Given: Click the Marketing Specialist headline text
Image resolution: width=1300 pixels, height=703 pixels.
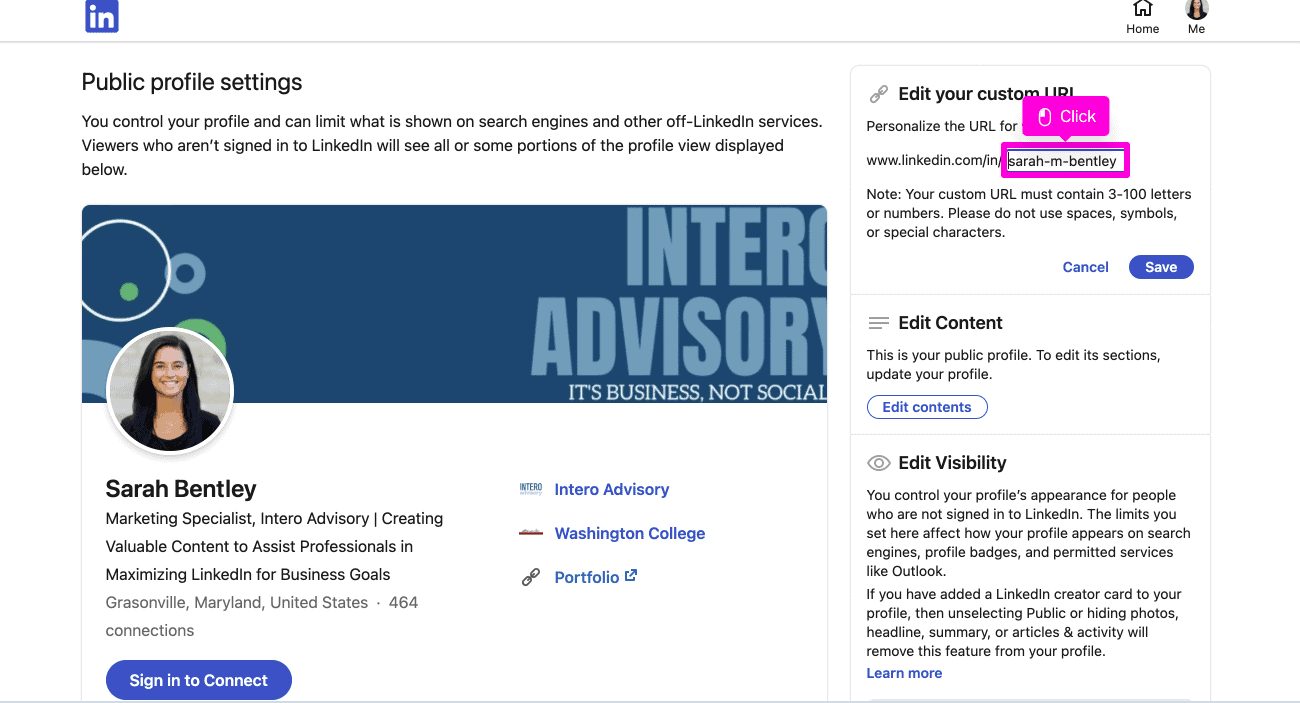Looking at the screenshot, I should [x=275, y=546].
